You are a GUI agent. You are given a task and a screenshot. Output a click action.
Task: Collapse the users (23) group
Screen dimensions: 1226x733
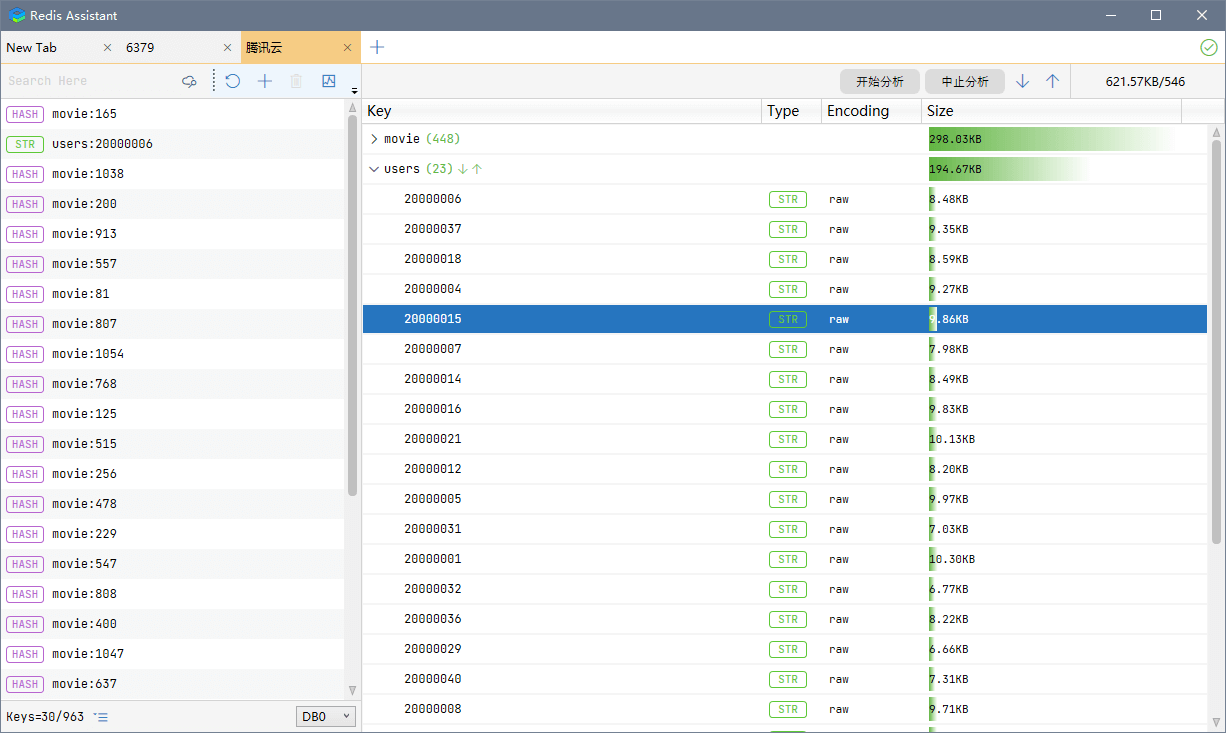(x=374, y=169)
